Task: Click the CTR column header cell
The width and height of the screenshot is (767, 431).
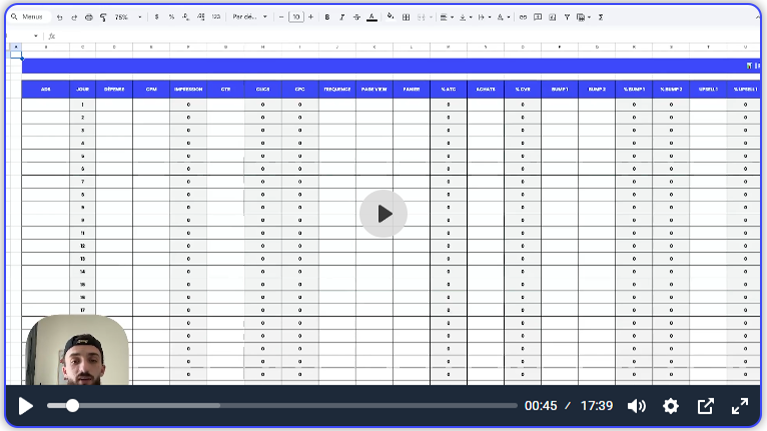Action: click(x=226, y=89)
